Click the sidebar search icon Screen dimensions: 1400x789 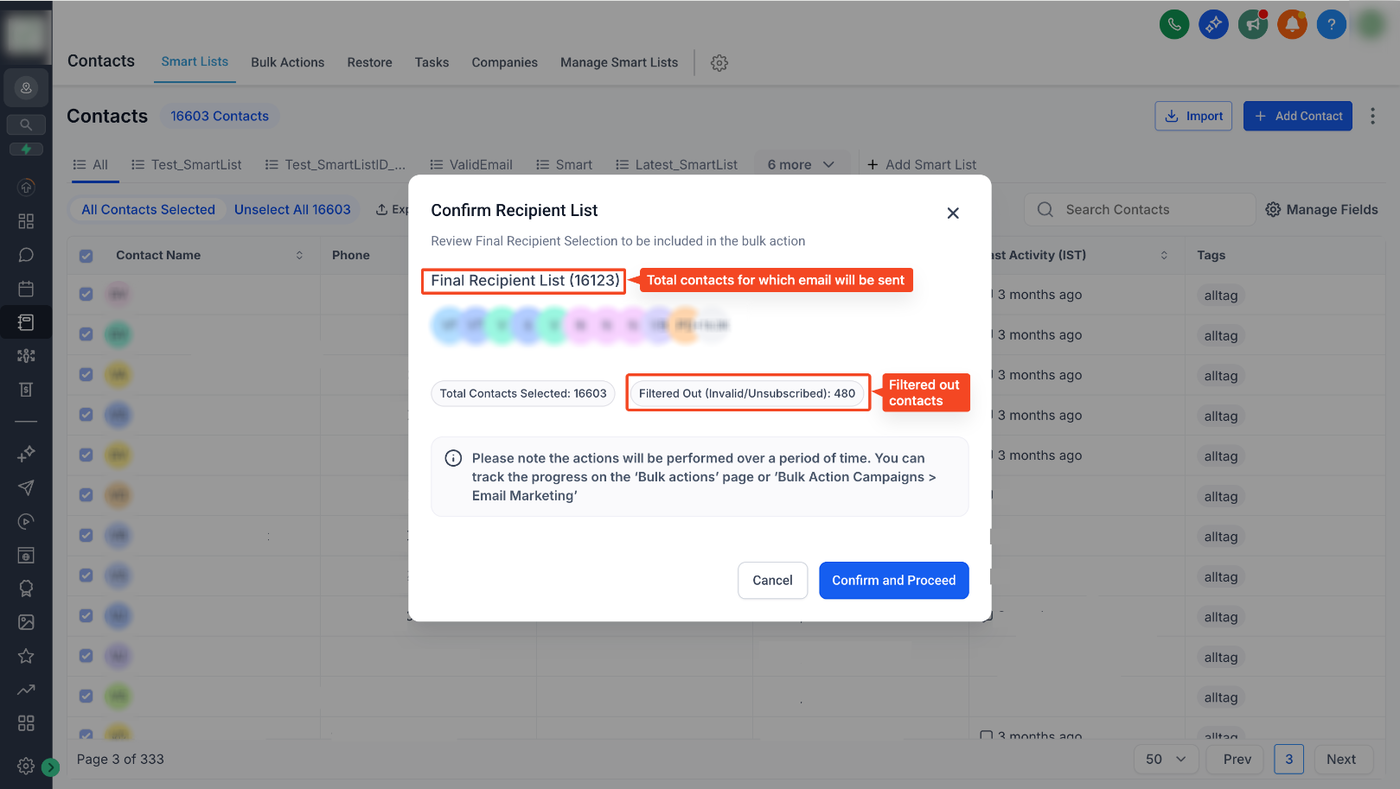click(26, 125)
